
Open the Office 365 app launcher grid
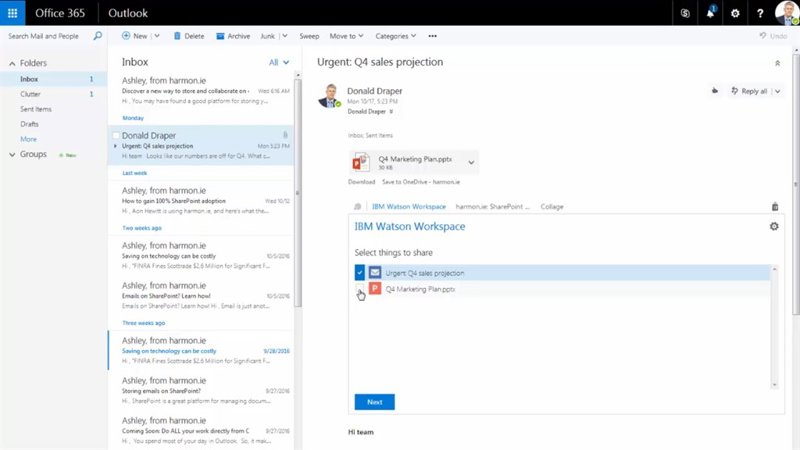[12, 12]
